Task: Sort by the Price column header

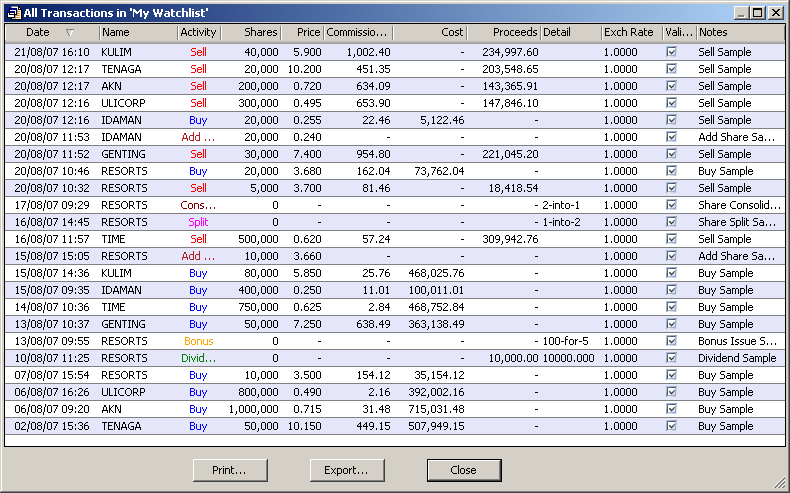Action: 302,33
